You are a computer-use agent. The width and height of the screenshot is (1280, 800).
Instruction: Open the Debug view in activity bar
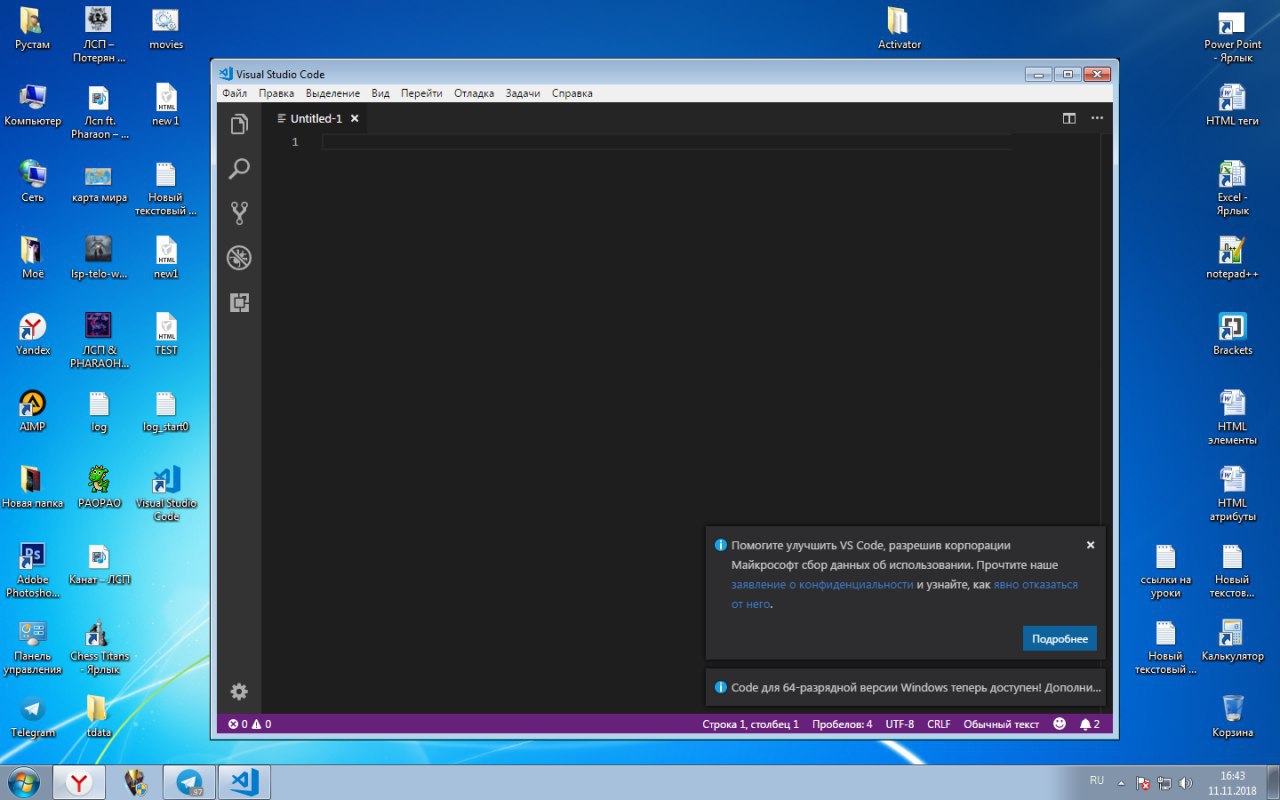click(x=239, y=258)
